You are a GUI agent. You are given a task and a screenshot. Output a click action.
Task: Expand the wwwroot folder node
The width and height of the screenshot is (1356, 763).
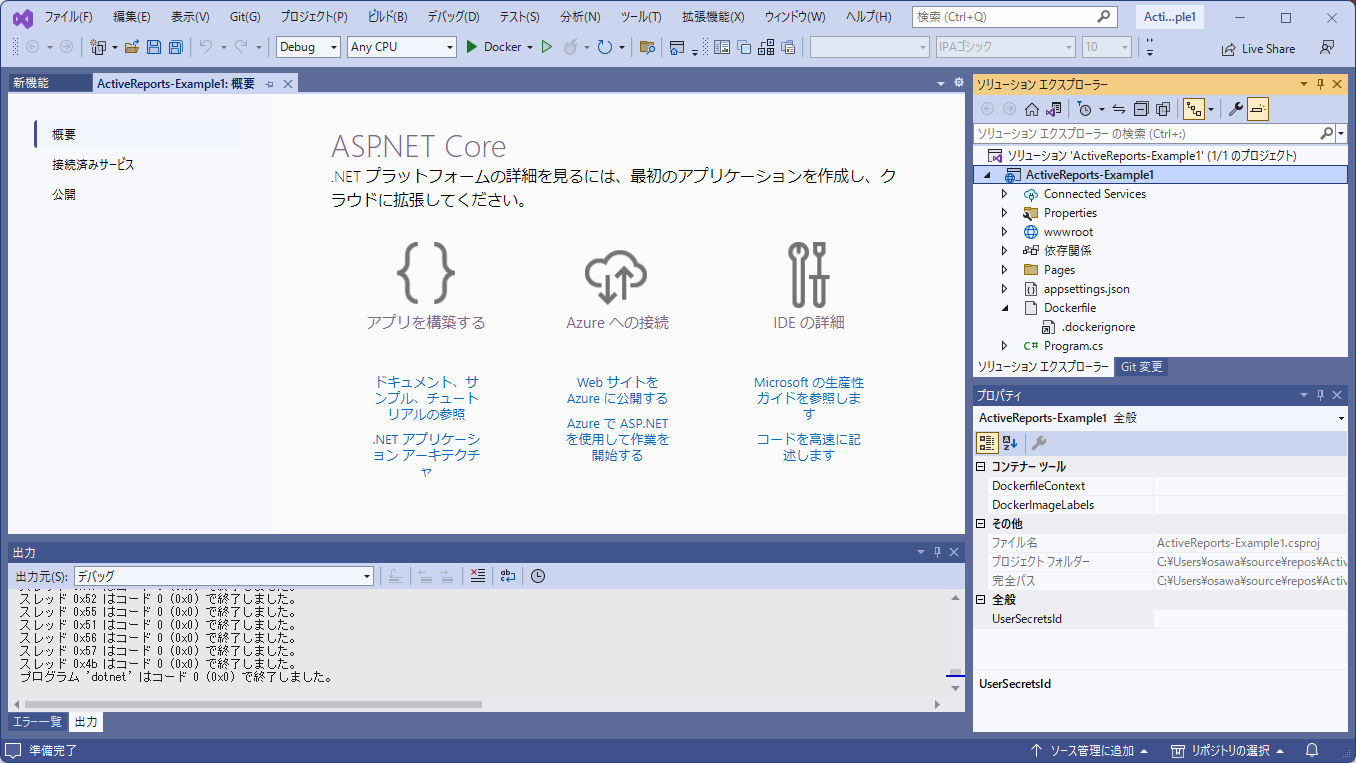pyautogui.click(x=1005, y=232)
